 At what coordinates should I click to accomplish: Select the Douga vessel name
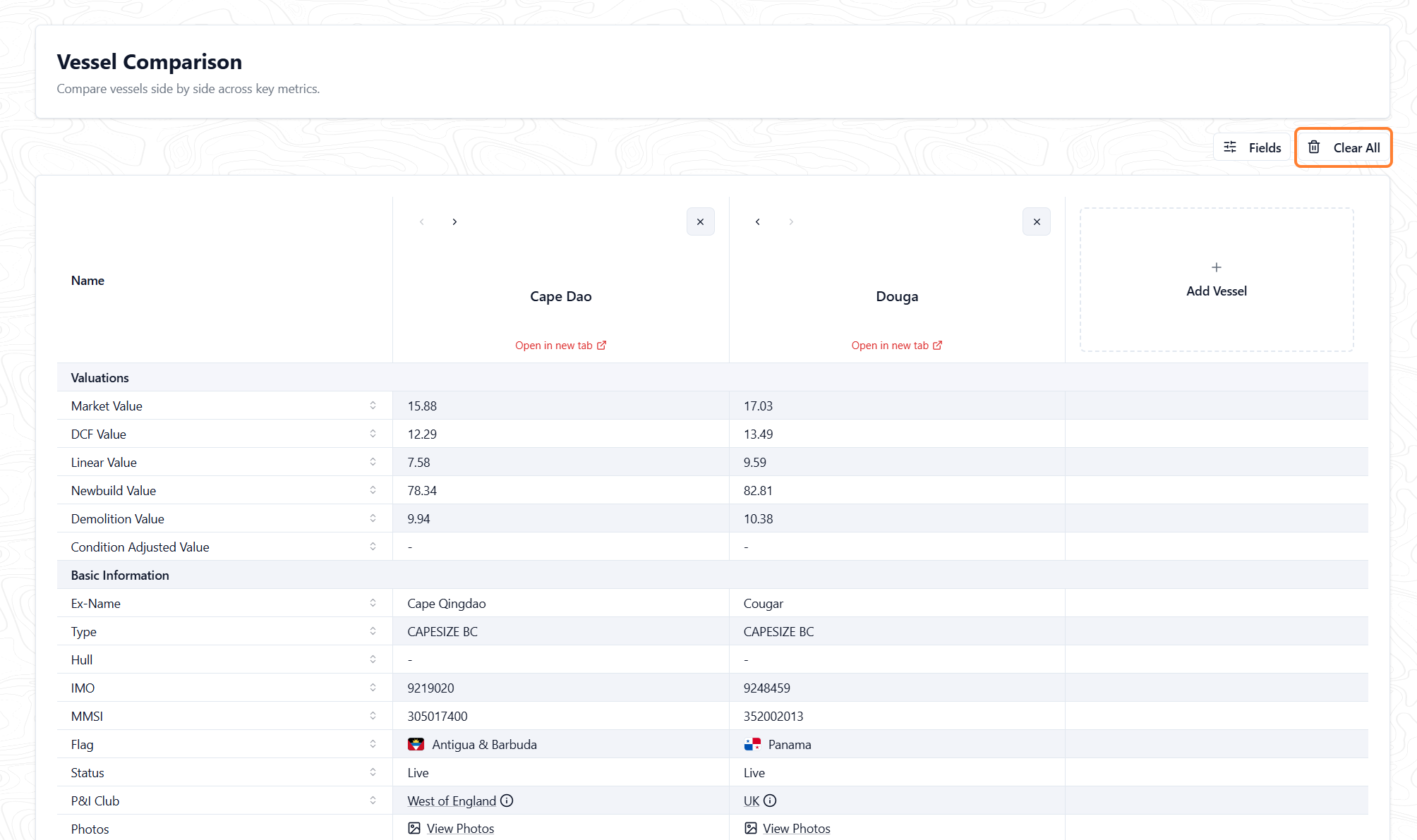tap(896, 296)
